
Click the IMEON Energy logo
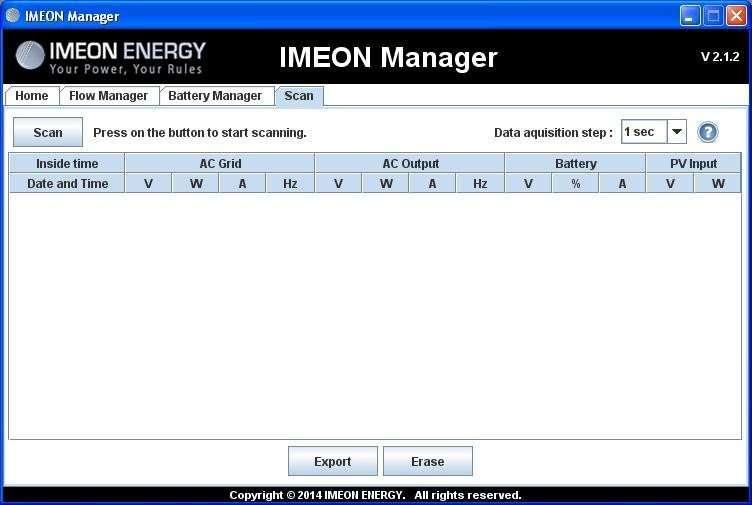[111, 57]
